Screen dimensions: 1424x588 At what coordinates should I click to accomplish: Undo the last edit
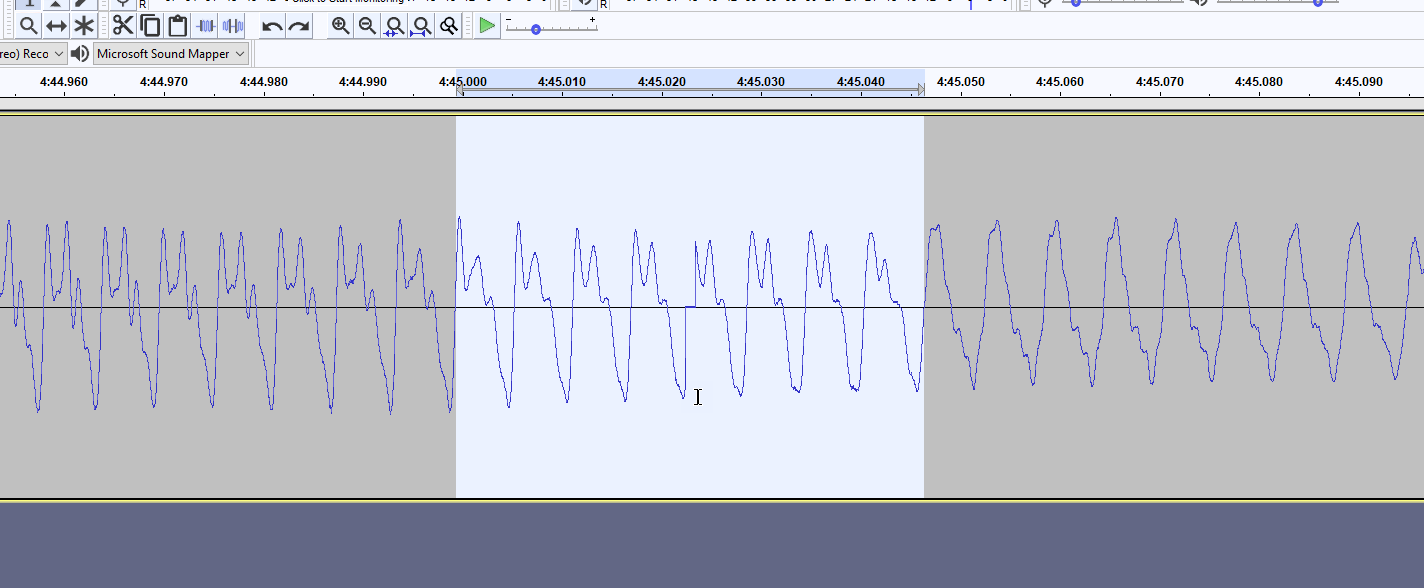pos(272,25)
